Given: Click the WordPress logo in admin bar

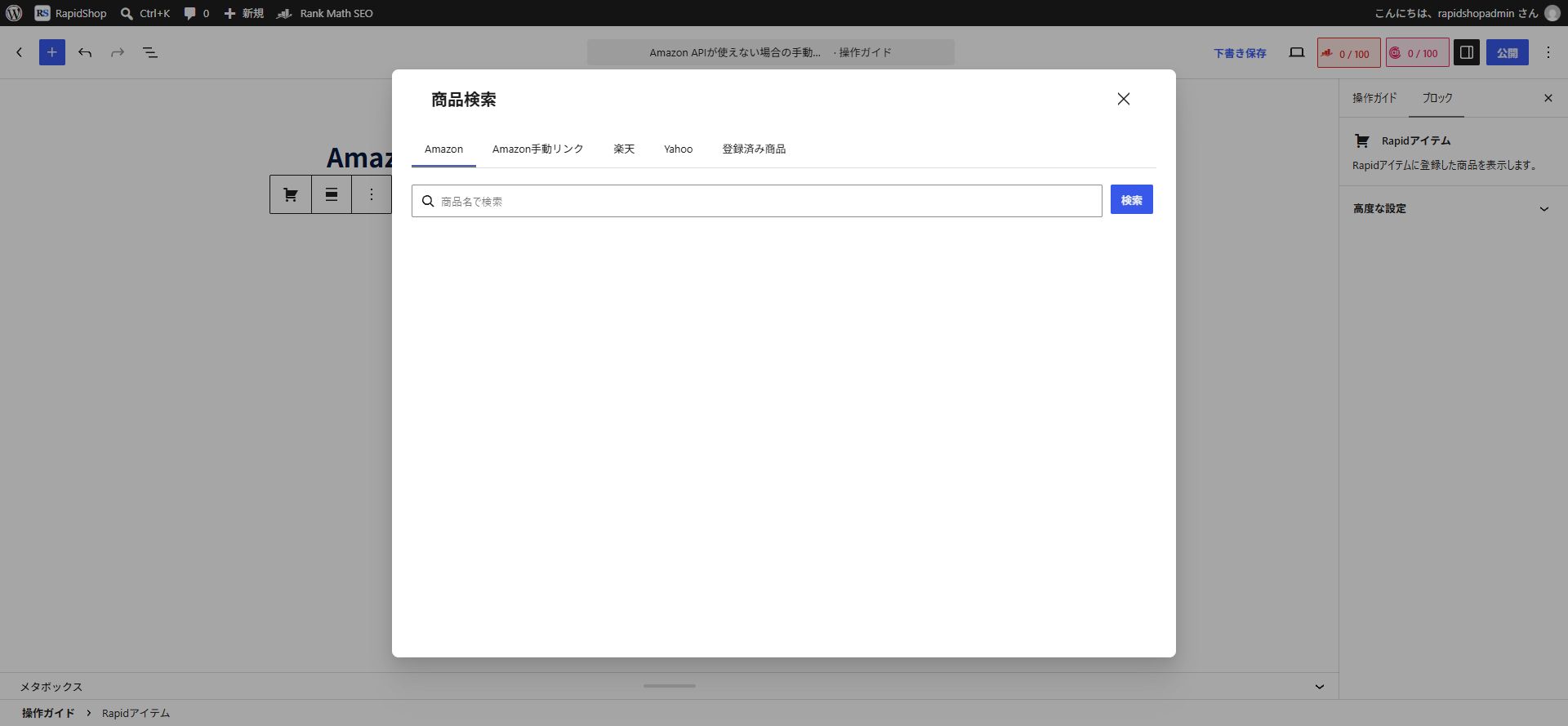Looking at the screenshot, I should coord(14,13).
